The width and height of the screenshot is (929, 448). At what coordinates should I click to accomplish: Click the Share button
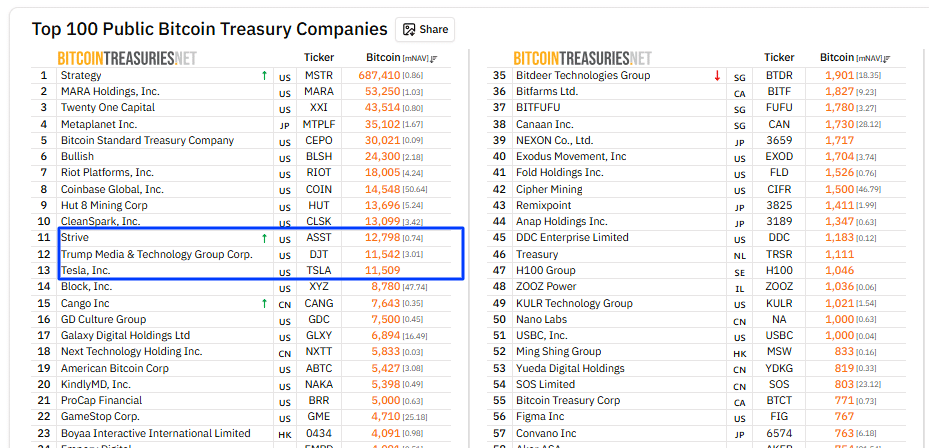(425, 30)
